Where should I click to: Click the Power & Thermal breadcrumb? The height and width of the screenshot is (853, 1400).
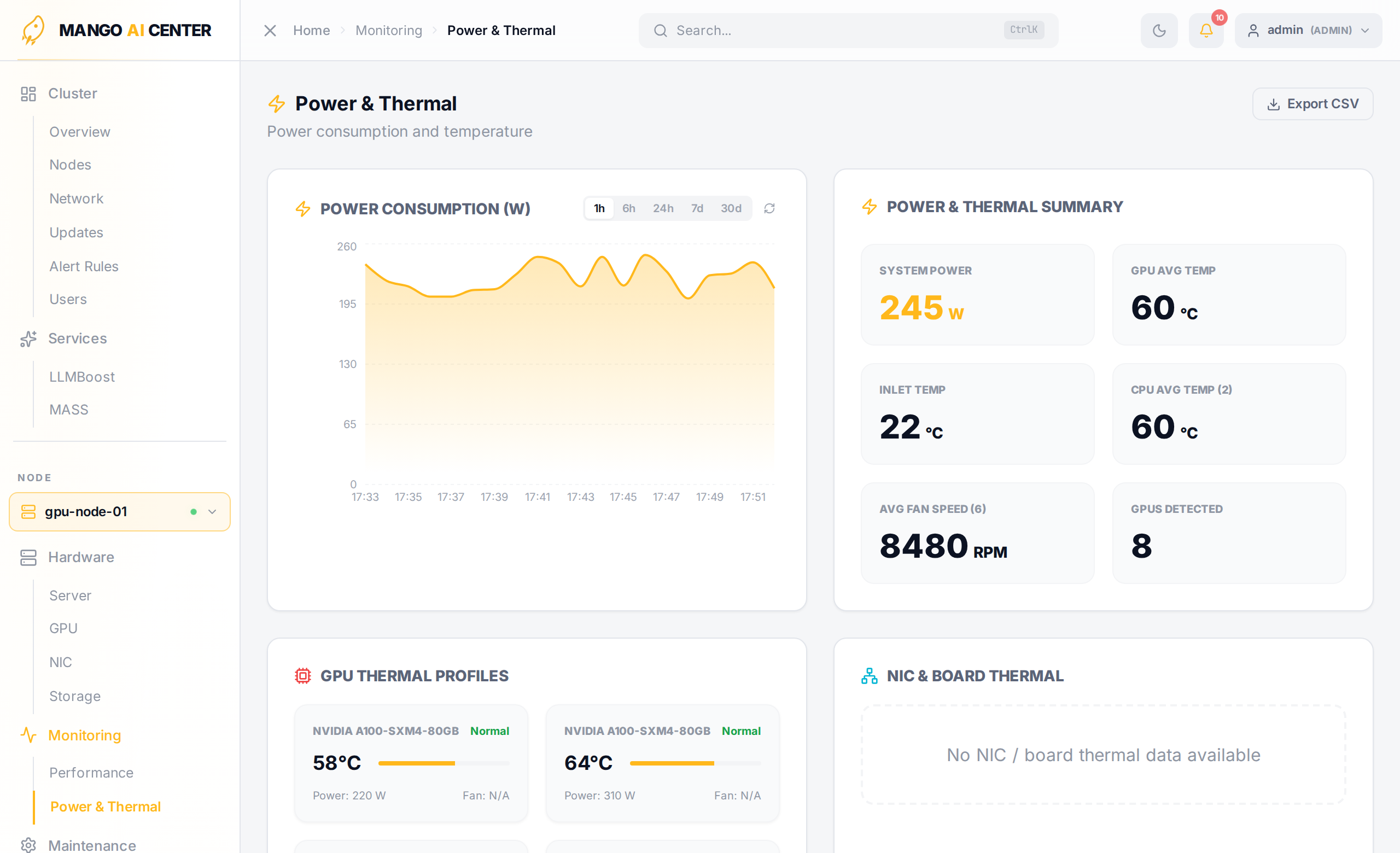pyautogui.click(x=501, y=30)
